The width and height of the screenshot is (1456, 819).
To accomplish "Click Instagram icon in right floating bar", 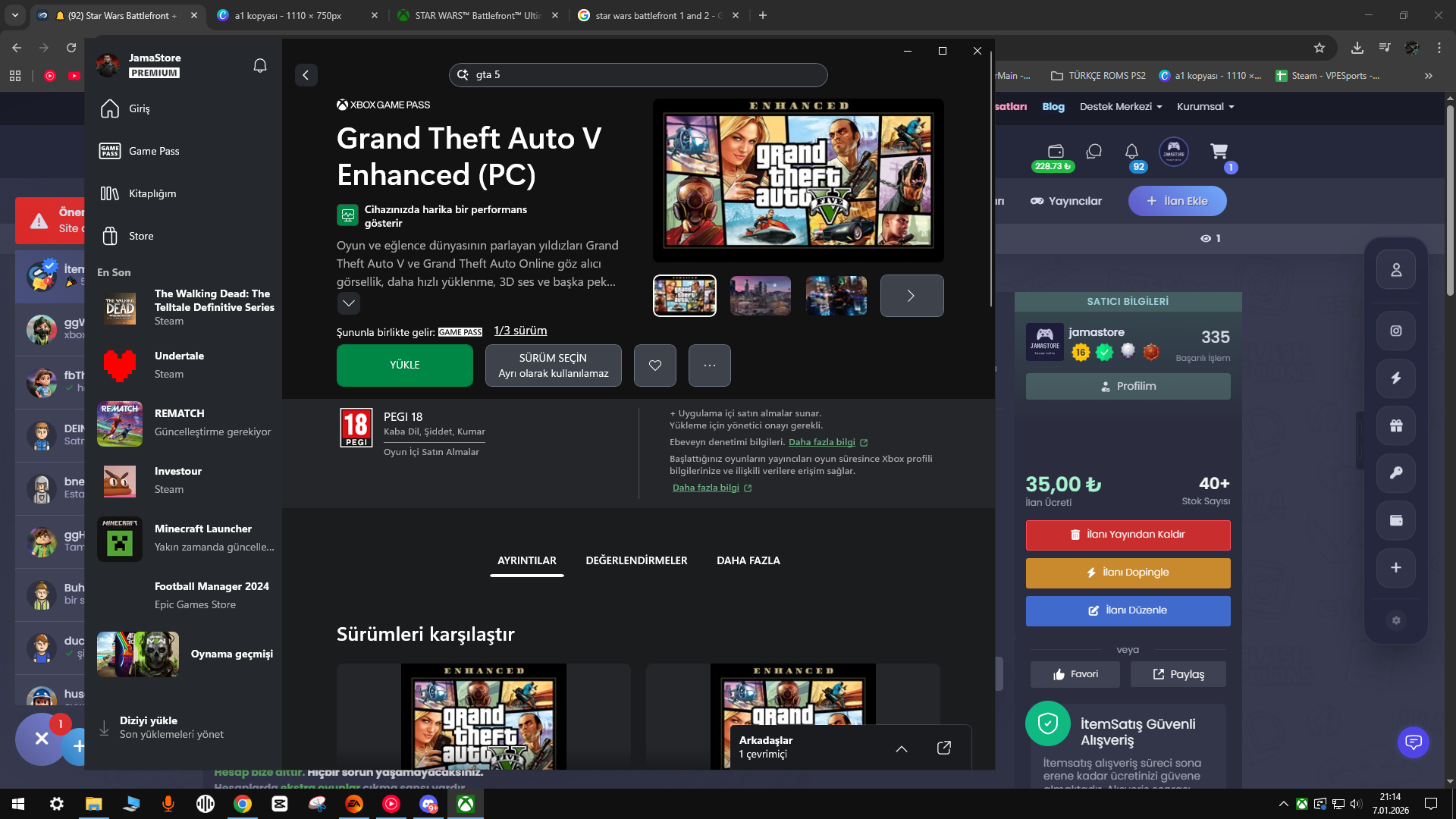I will point(1396,331).
